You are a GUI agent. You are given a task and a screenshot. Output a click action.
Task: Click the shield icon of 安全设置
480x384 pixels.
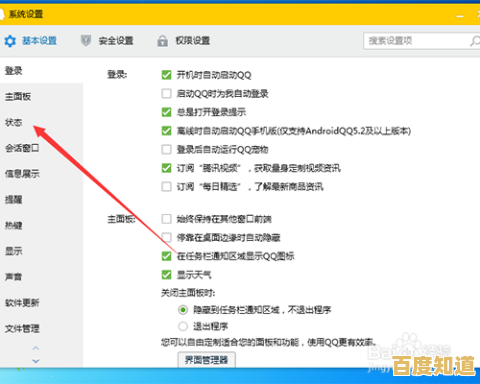point(86,41)
